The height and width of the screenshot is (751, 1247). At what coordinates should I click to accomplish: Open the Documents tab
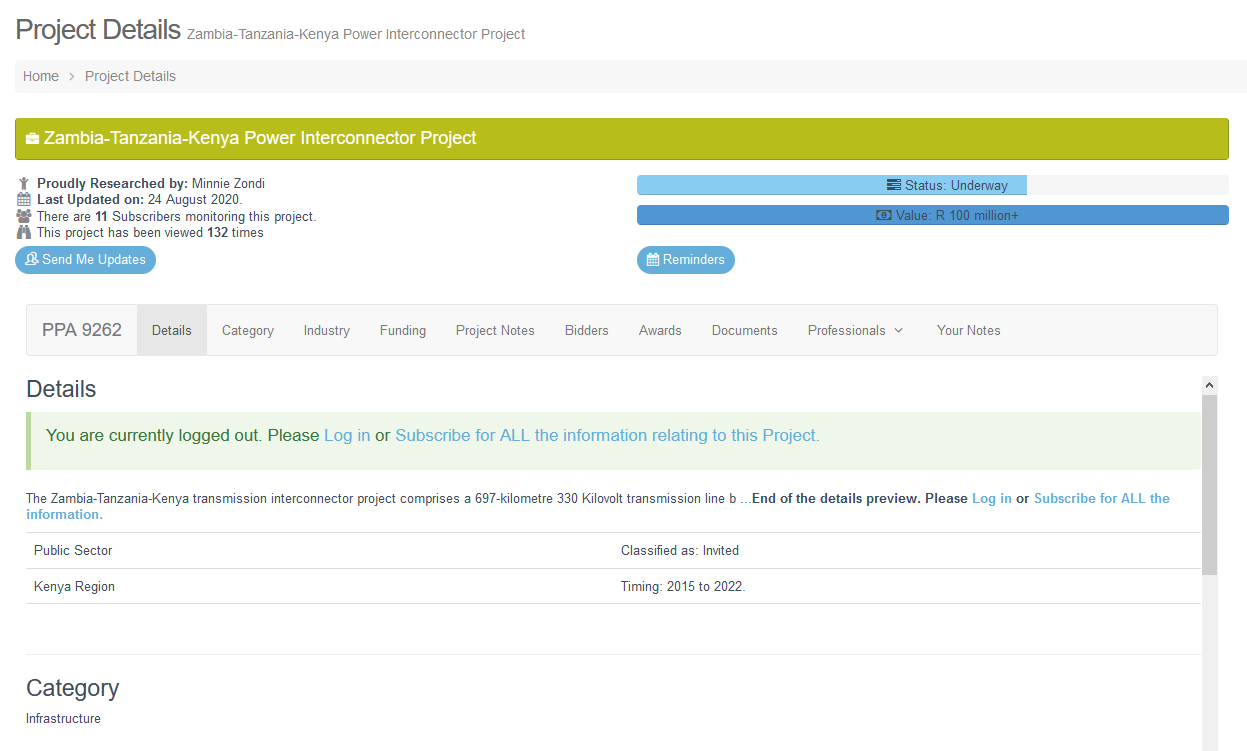click(745, 331)
